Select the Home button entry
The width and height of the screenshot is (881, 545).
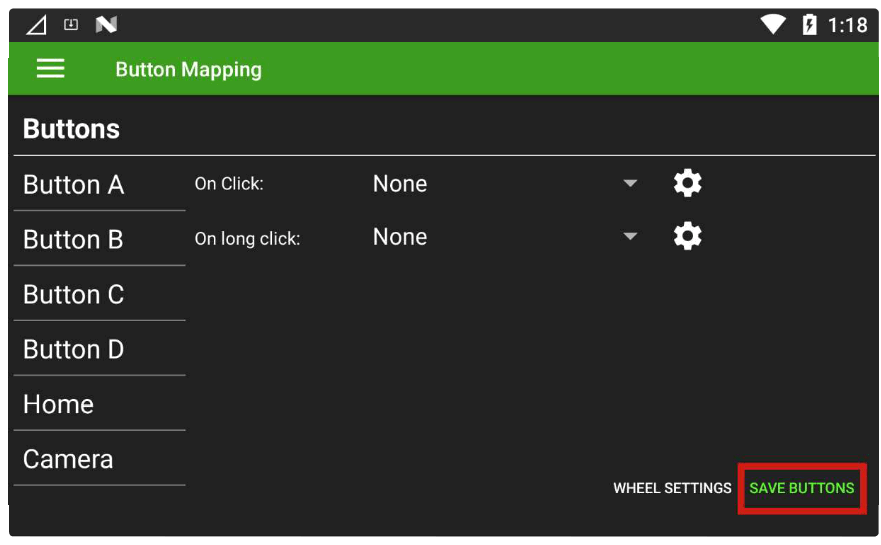pos(59,405)
